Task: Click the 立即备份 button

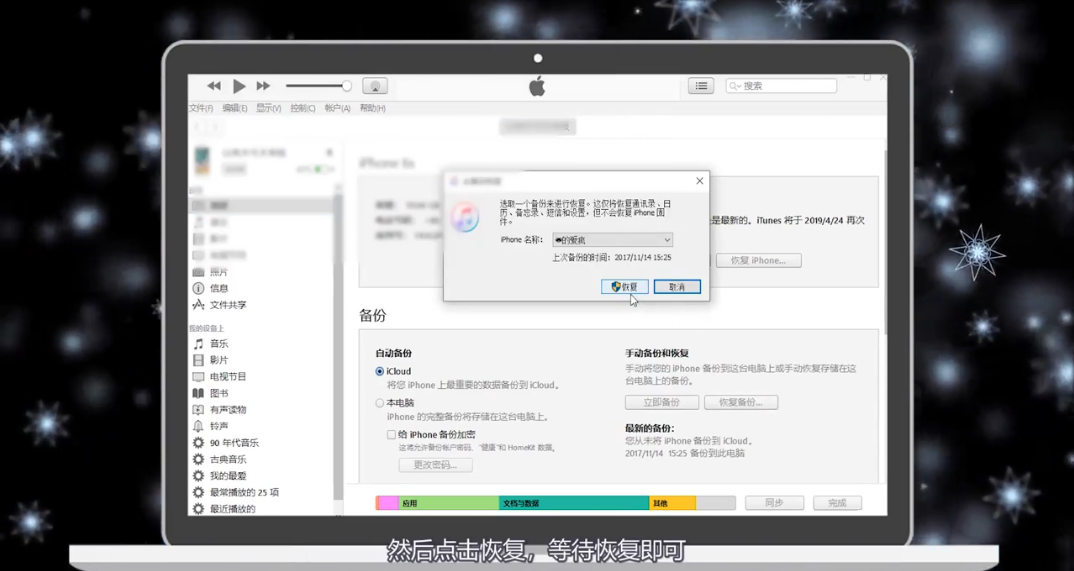Action: (x=662, y=403)
